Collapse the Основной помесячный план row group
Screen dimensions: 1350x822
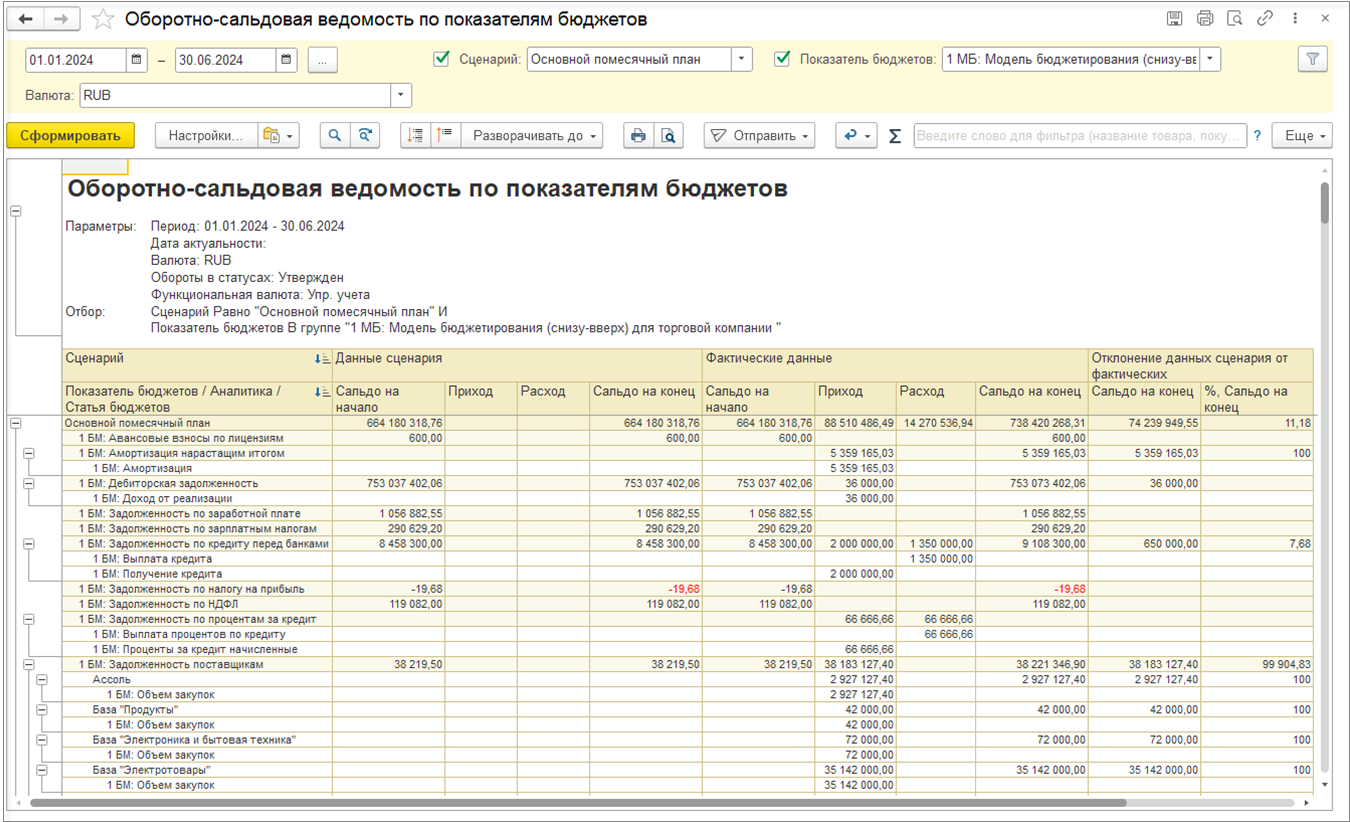15,424
